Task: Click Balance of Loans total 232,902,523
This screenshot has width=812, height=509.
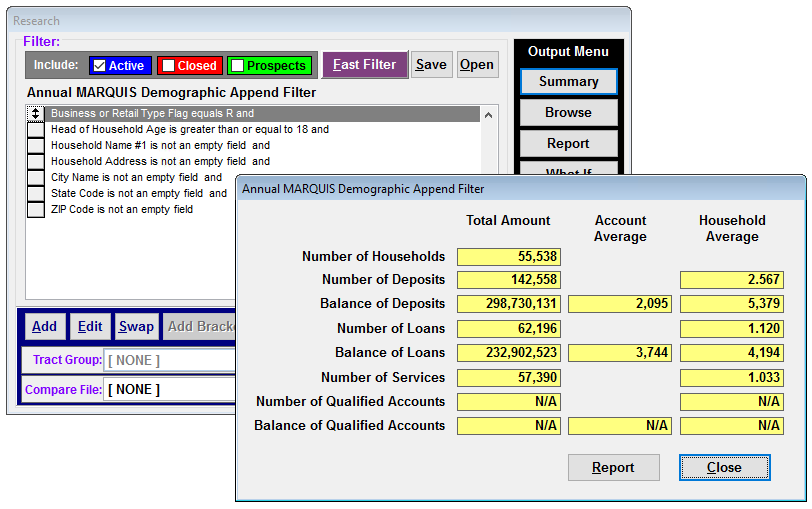Action: 509,353
